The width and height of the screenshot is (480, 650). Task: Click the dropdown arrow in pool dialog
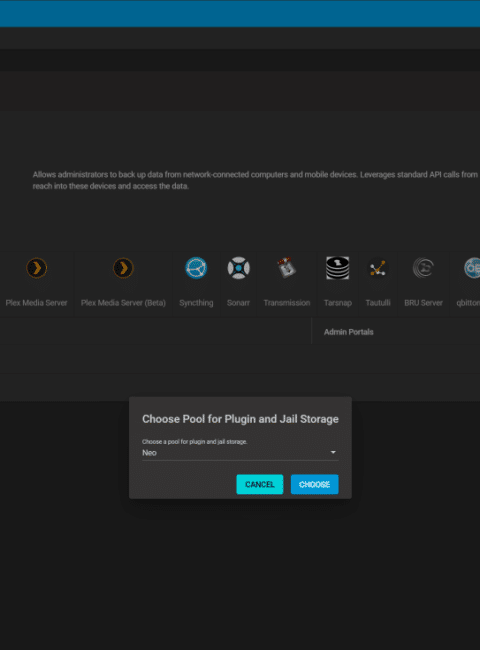[x=333, y=452]
